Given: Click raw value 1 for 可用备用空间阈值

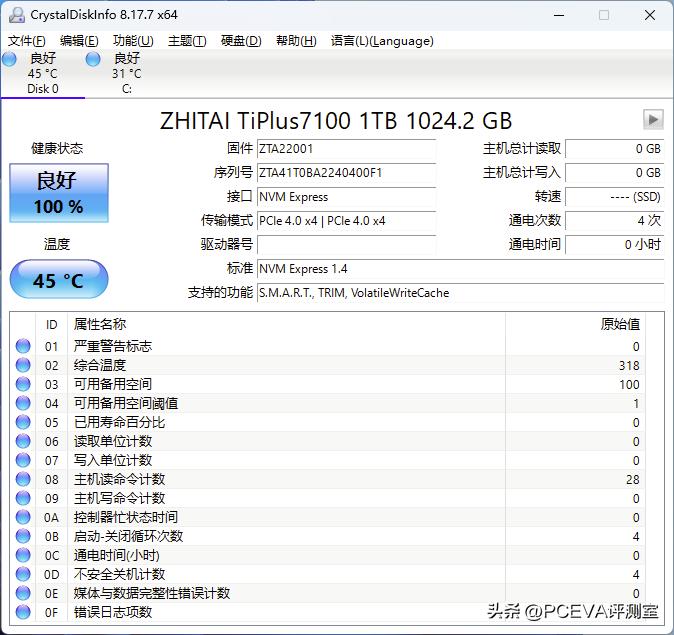Looking at the screenshot, I should 636,404.
